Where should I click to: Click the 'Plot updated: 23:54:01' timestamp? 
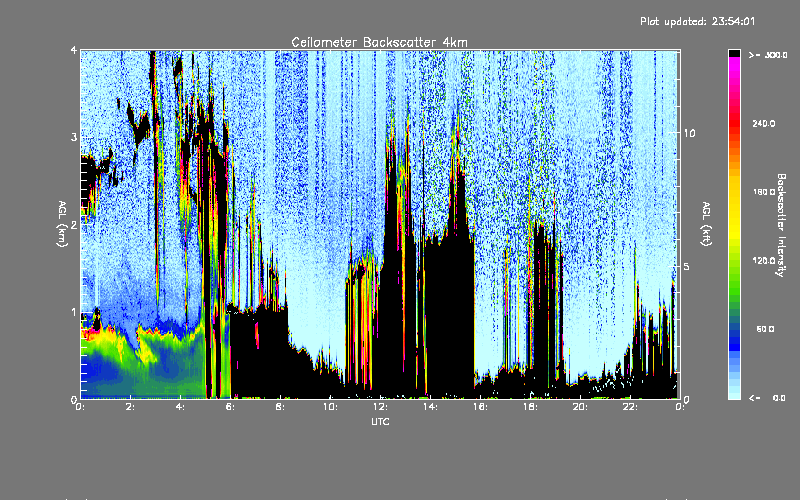tap(697, 21)
